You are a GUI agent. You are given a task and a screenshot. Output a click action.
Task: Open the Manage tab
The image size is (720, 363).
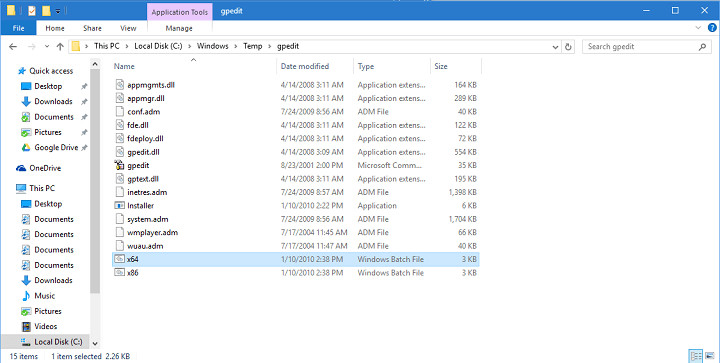coord(179,28)
